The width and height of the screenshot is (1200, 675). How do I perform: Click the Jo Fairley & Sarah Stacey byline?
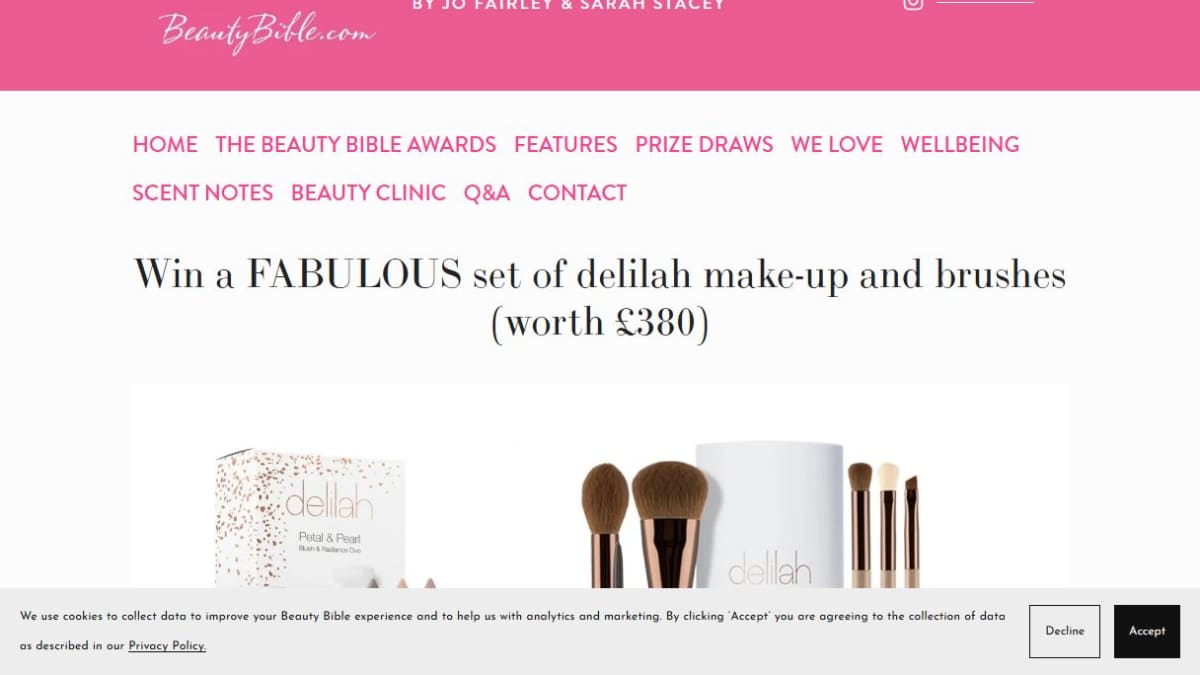click(x=569, y=5)
